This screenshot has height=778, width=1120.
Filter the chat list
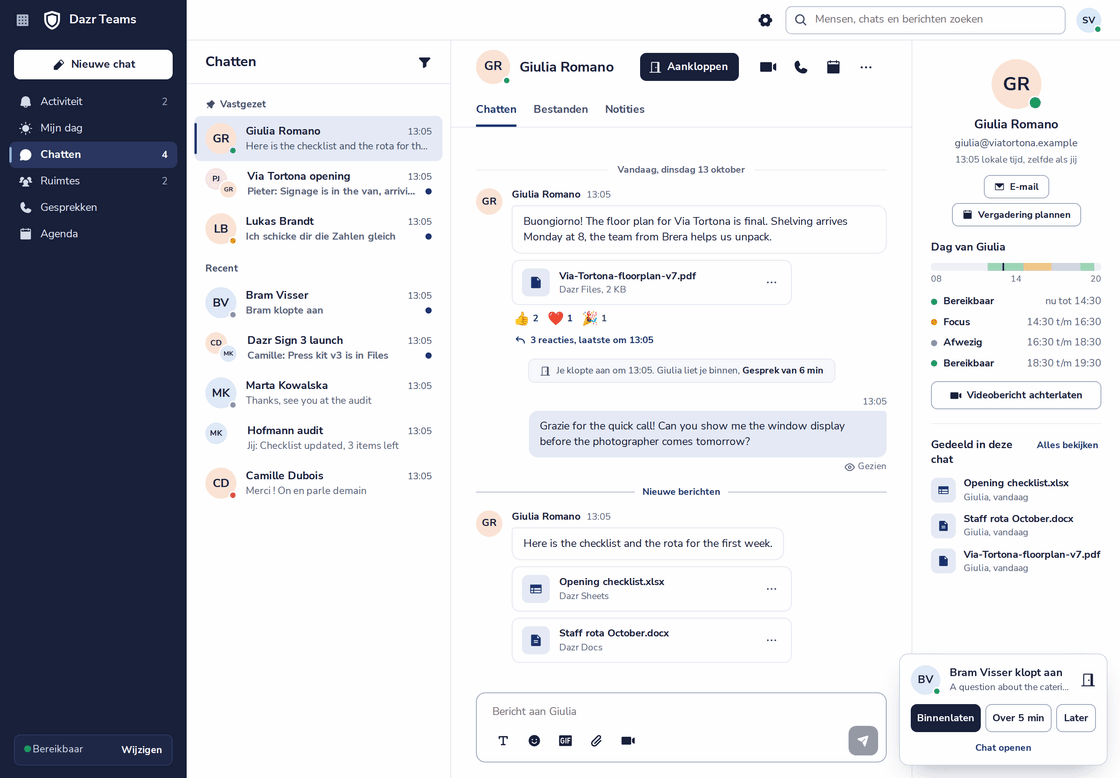(424, 62)
